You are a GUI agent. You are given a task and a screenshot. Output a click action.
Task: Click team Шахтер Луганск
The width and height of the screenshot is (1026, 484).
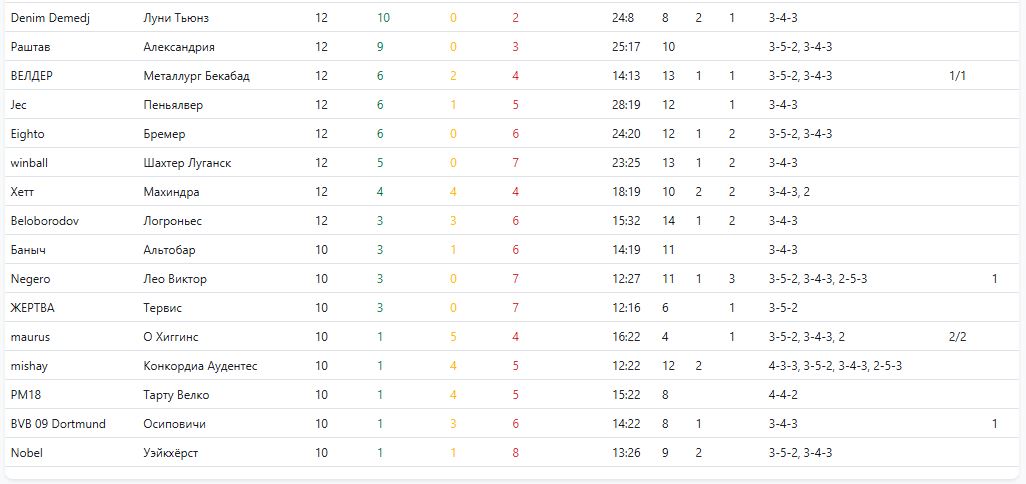(188, 163)
